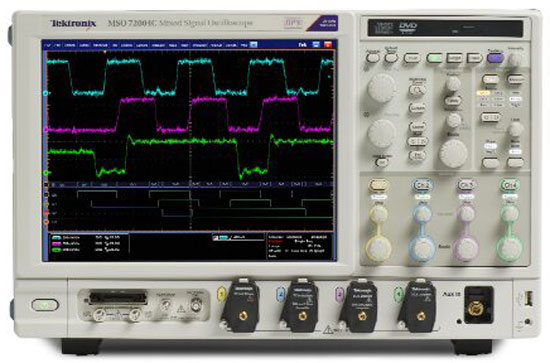Click the green Run/Stop button
Viewport: 550px width, 363px height.
click(434, 58)
